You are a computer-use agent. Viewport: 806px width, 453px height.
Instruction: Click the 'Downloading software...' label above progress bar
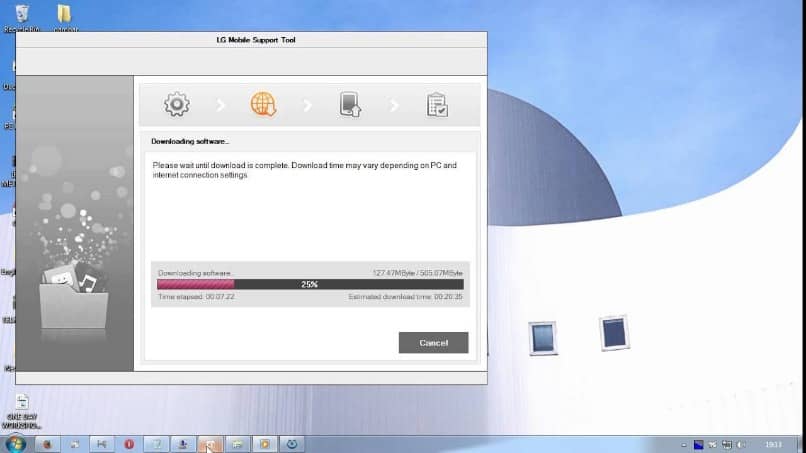tap(196, 273)
